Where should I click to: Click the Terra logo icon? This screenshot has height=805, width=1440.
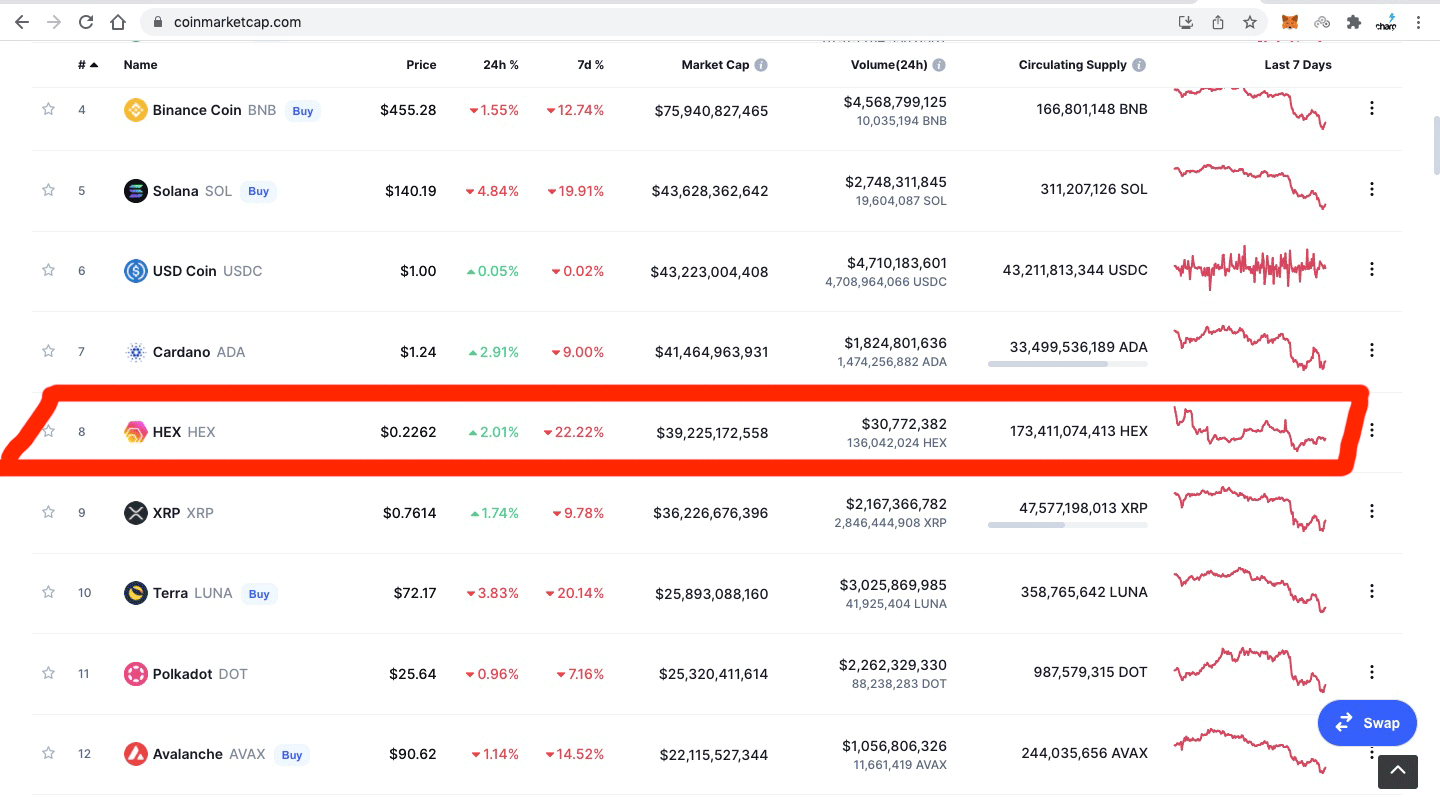point(135,593)
